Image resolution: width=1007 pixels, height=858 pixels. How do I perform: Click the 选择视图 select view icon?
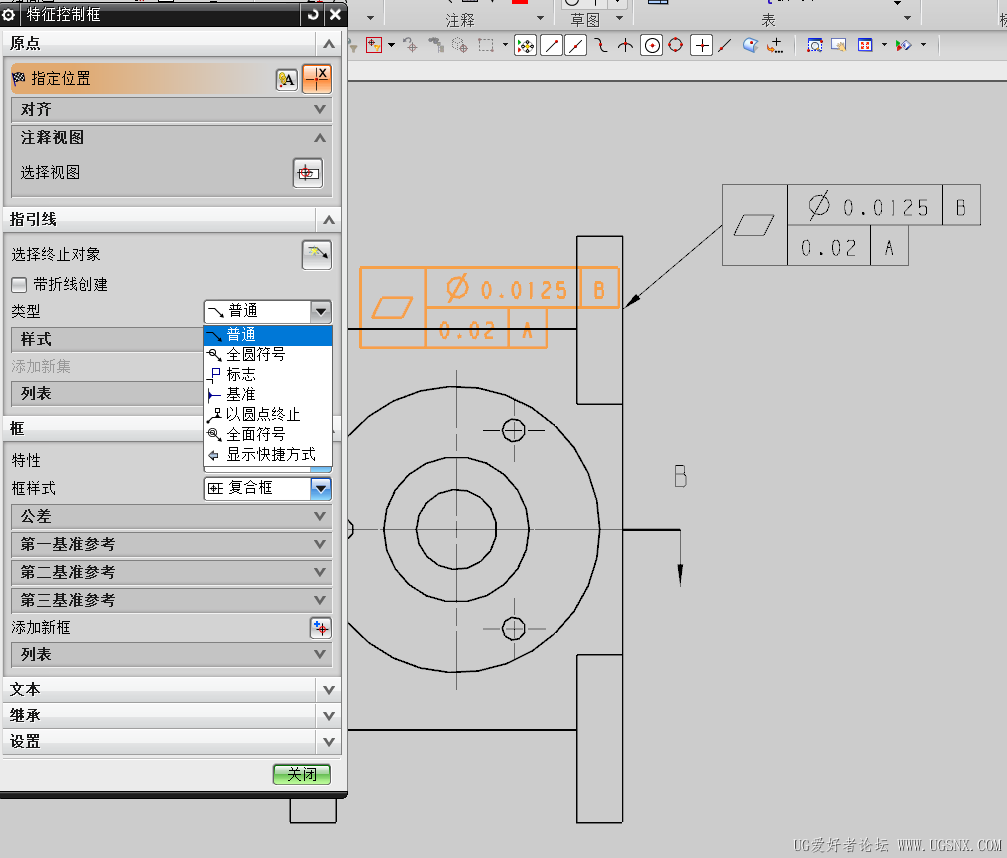308,173
